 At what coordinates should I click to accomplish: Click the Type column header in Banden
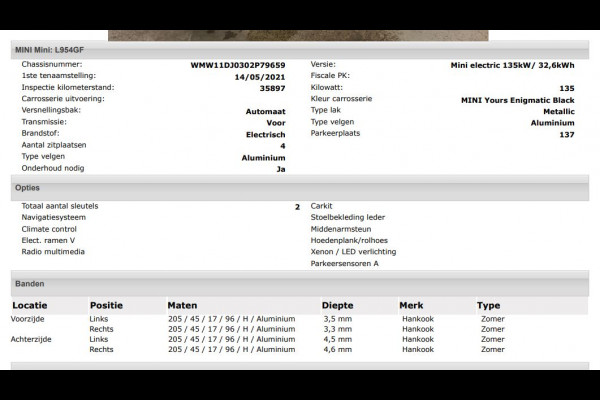(488, 306)
